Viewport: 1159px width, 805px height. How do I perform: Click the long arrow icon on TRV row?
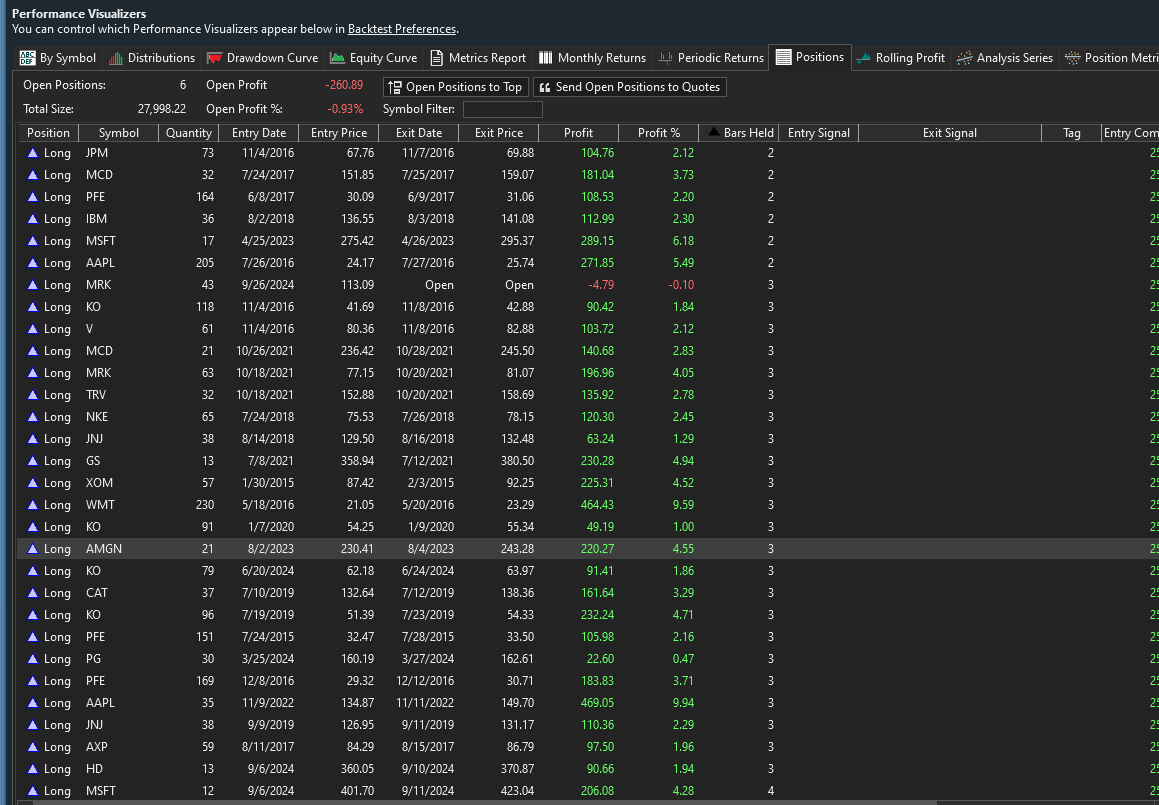click(32, 395)
